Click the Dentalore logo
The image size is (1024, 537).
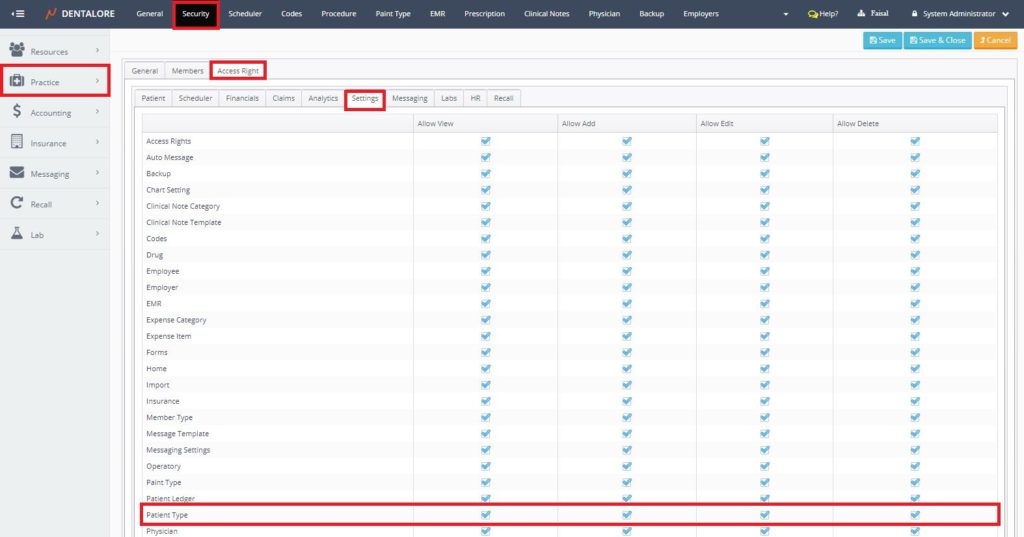[x=81, y=14]
